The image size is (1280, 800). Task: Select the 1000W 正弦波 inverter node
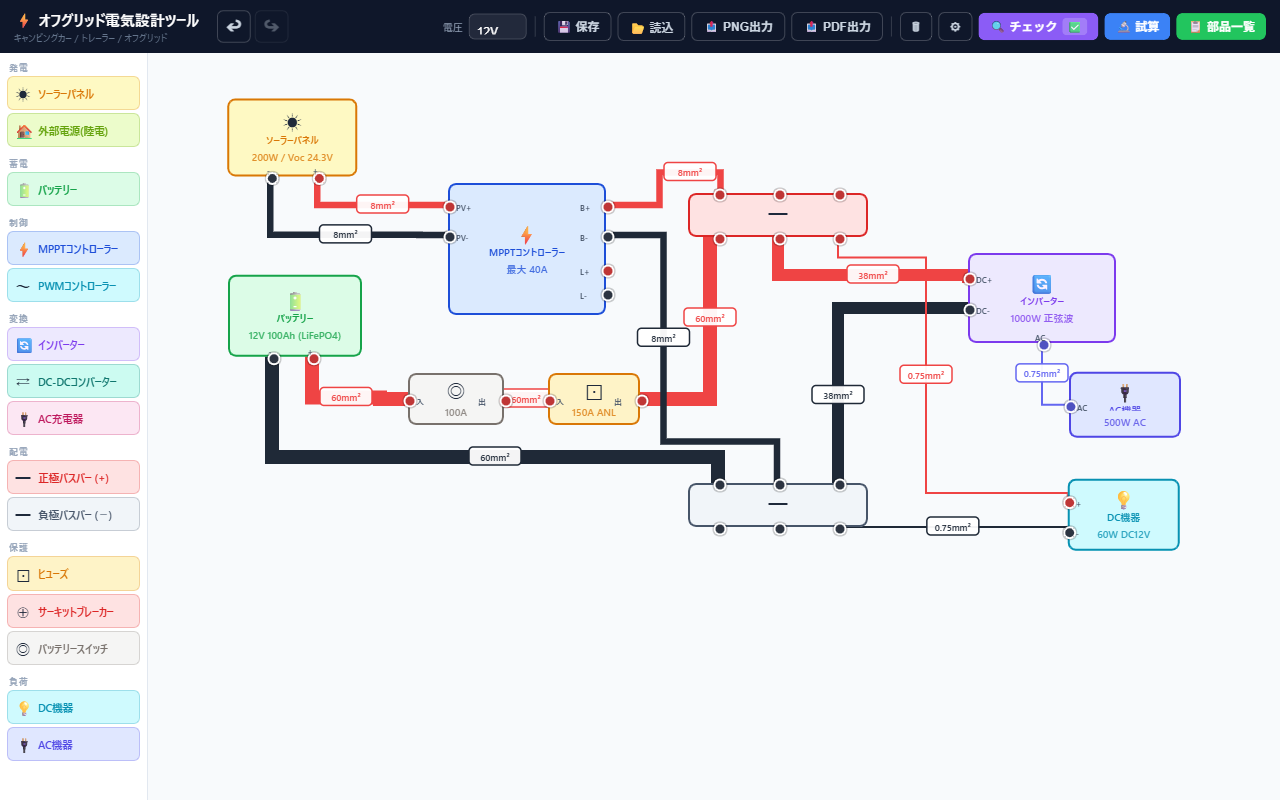[1041, 298]
